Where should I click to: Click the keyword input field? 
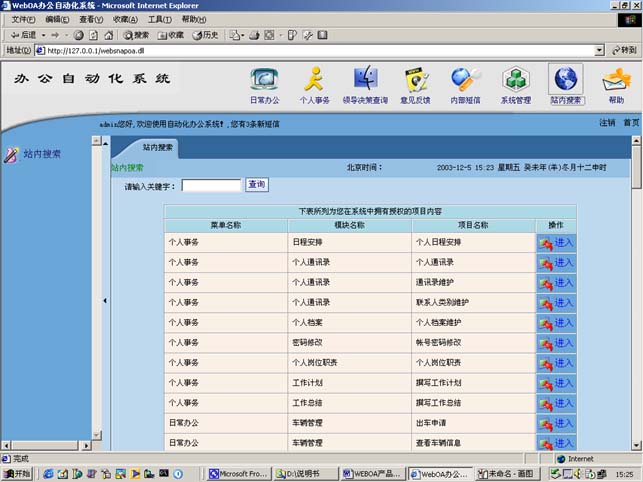[x=211, y=186]
